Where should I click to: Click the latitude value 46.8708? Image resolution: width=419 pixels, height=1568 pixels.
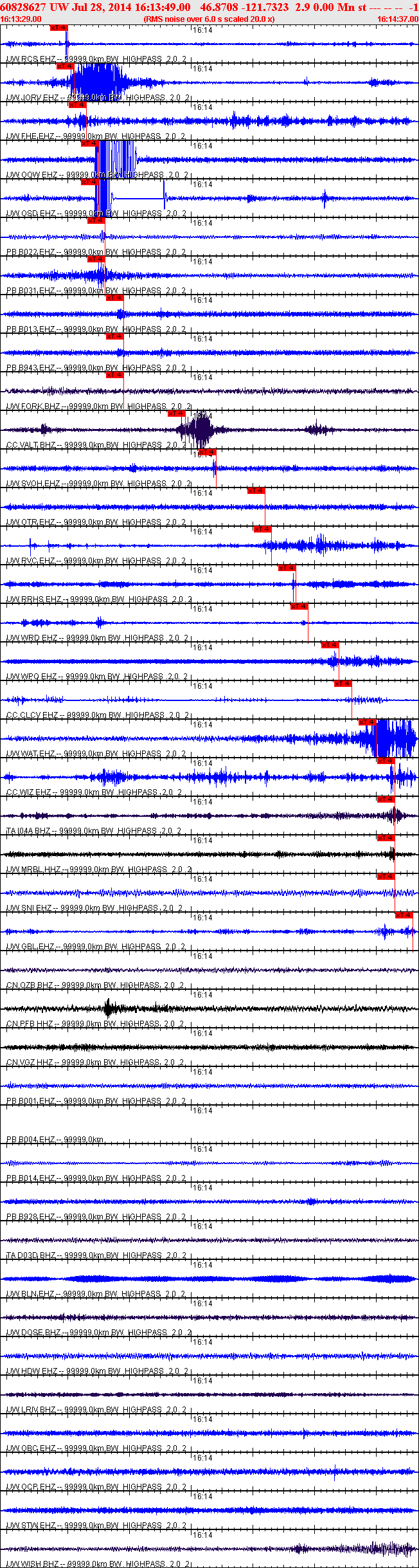[219, 6]
